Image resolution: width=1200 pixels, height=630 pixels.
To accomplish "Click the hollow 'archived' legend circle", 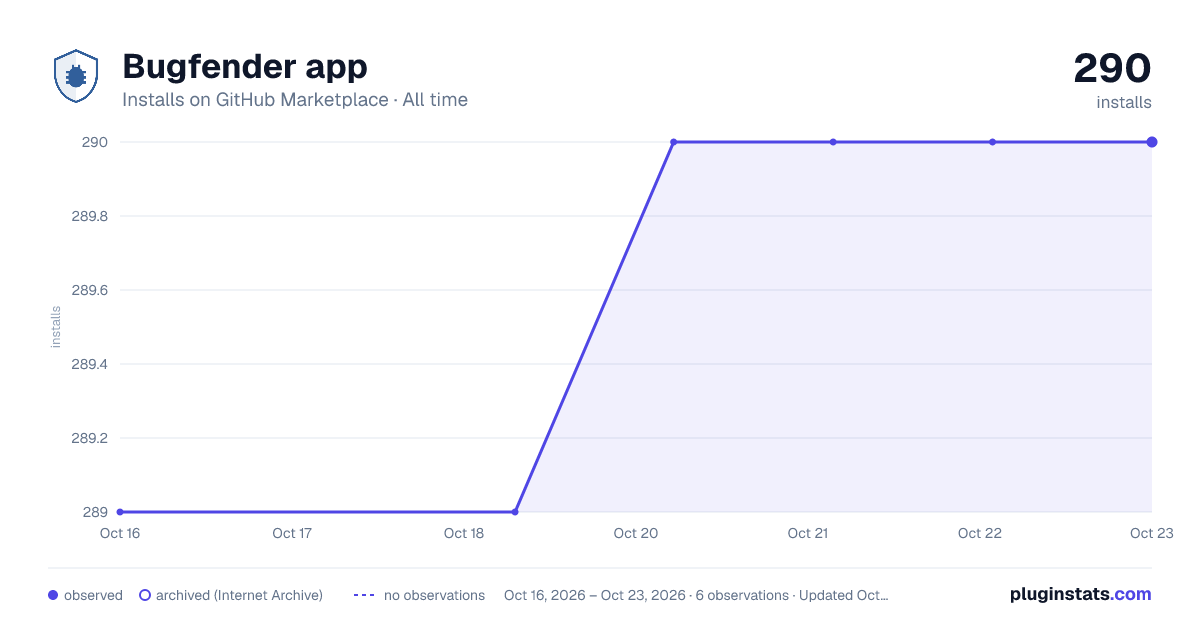I will (x=145, y=595).
